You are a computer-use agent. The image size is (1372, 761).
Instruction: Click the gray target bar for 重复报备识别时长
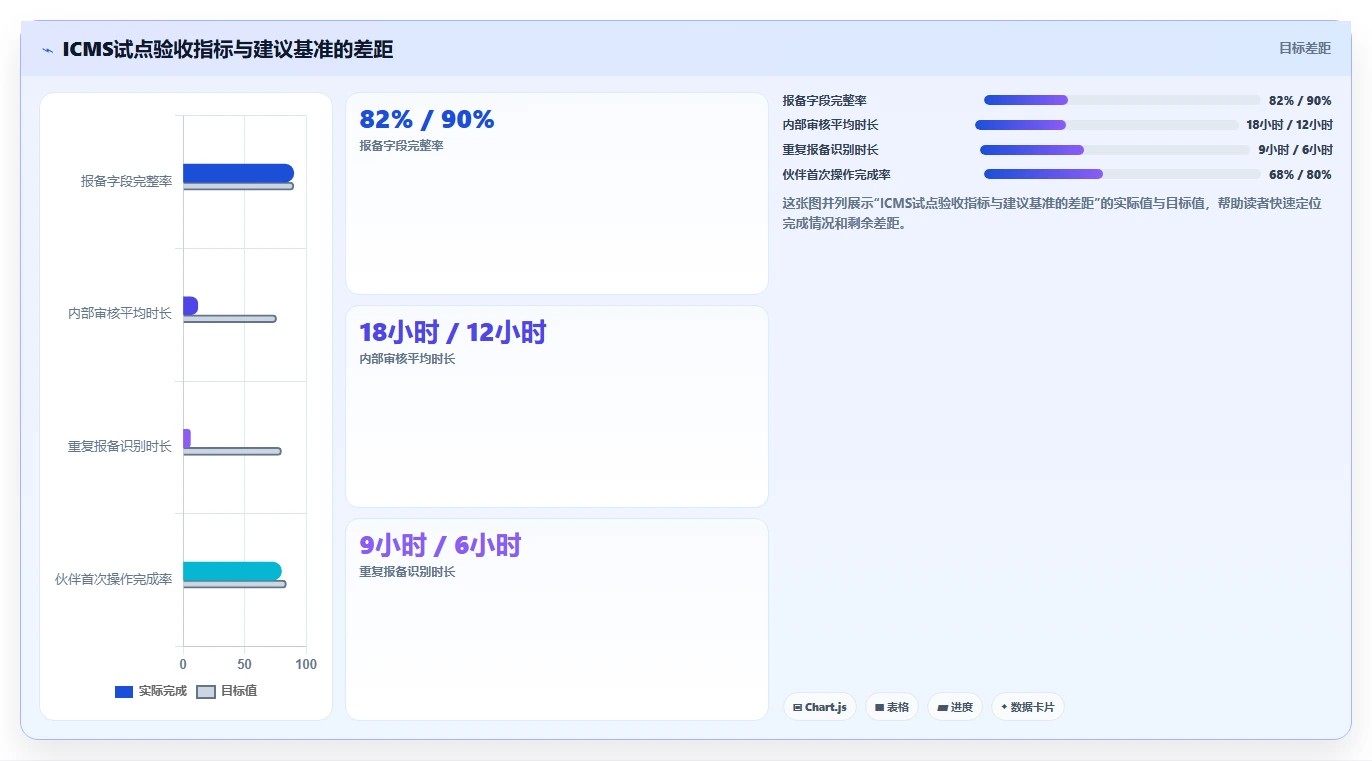click(232, 451)
